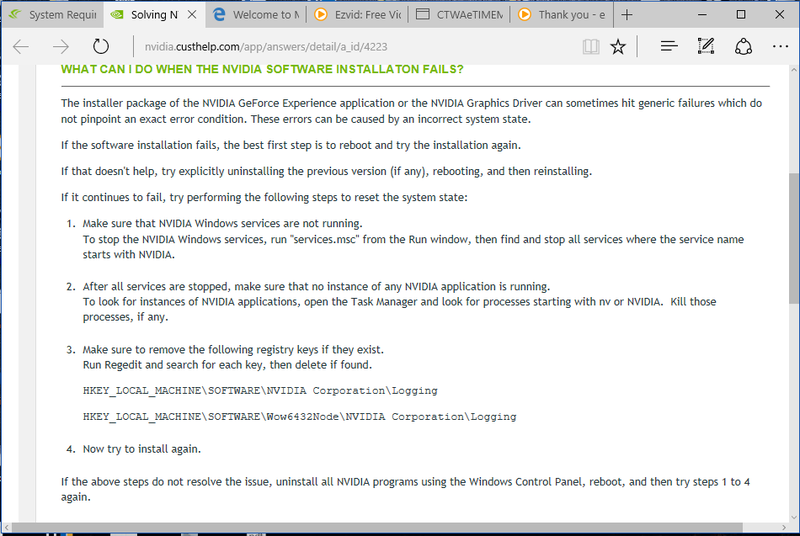
Task: Refresh the NVIDIA support page
Action: click(101, 47)
